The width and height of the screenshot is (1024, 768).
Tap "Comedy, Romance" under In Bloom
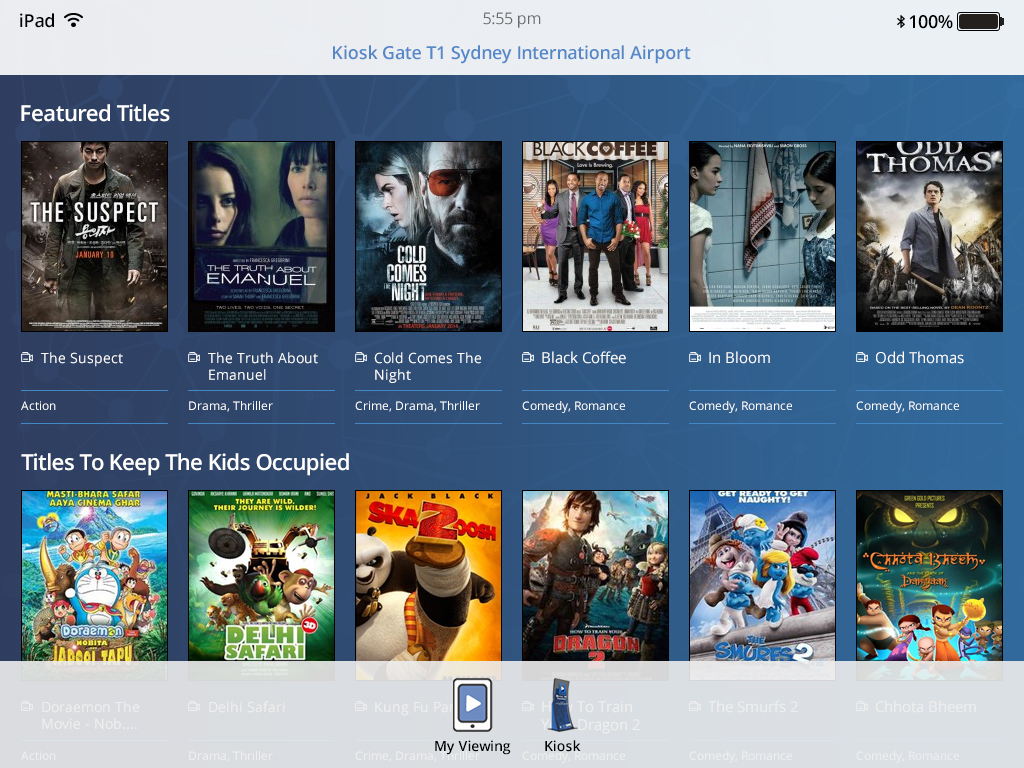point(741,406)
